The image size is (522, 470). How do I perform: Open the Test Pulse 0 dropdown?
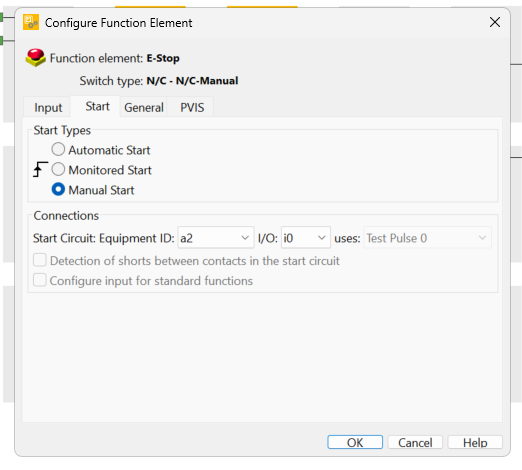[427, 238]
